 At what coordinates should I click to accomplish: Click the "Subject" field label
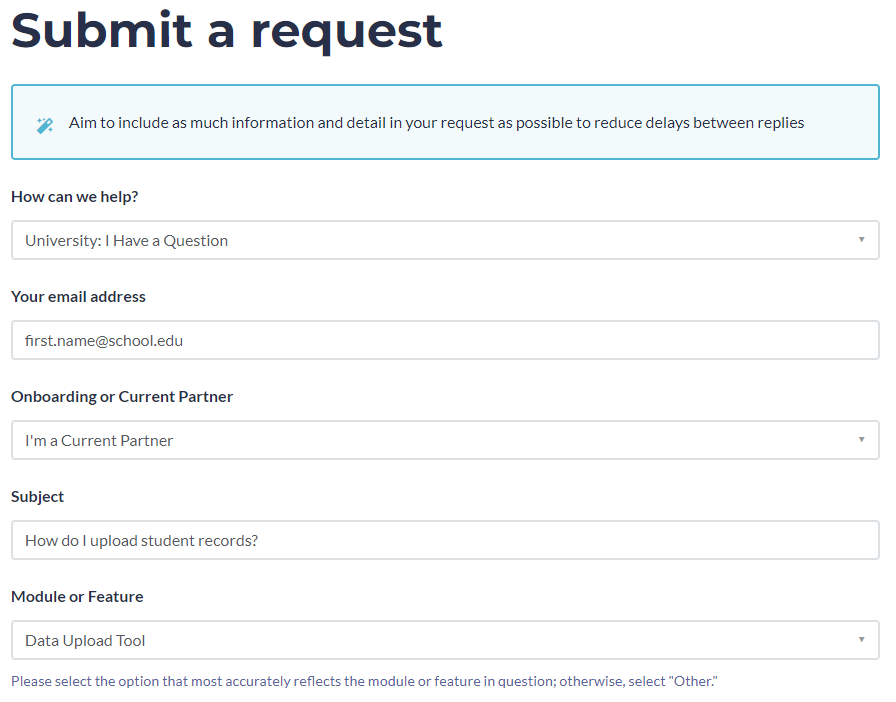(37, 496)
